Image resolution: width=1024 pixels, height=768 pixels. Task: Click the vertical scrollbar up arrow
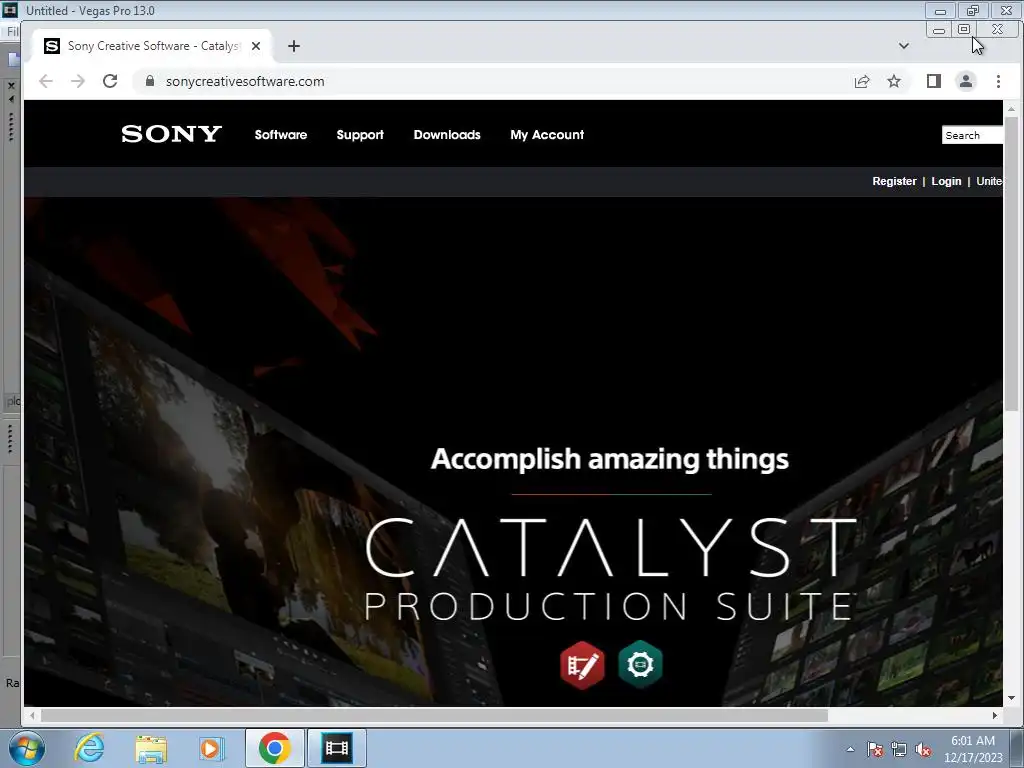coord(1012,108)
